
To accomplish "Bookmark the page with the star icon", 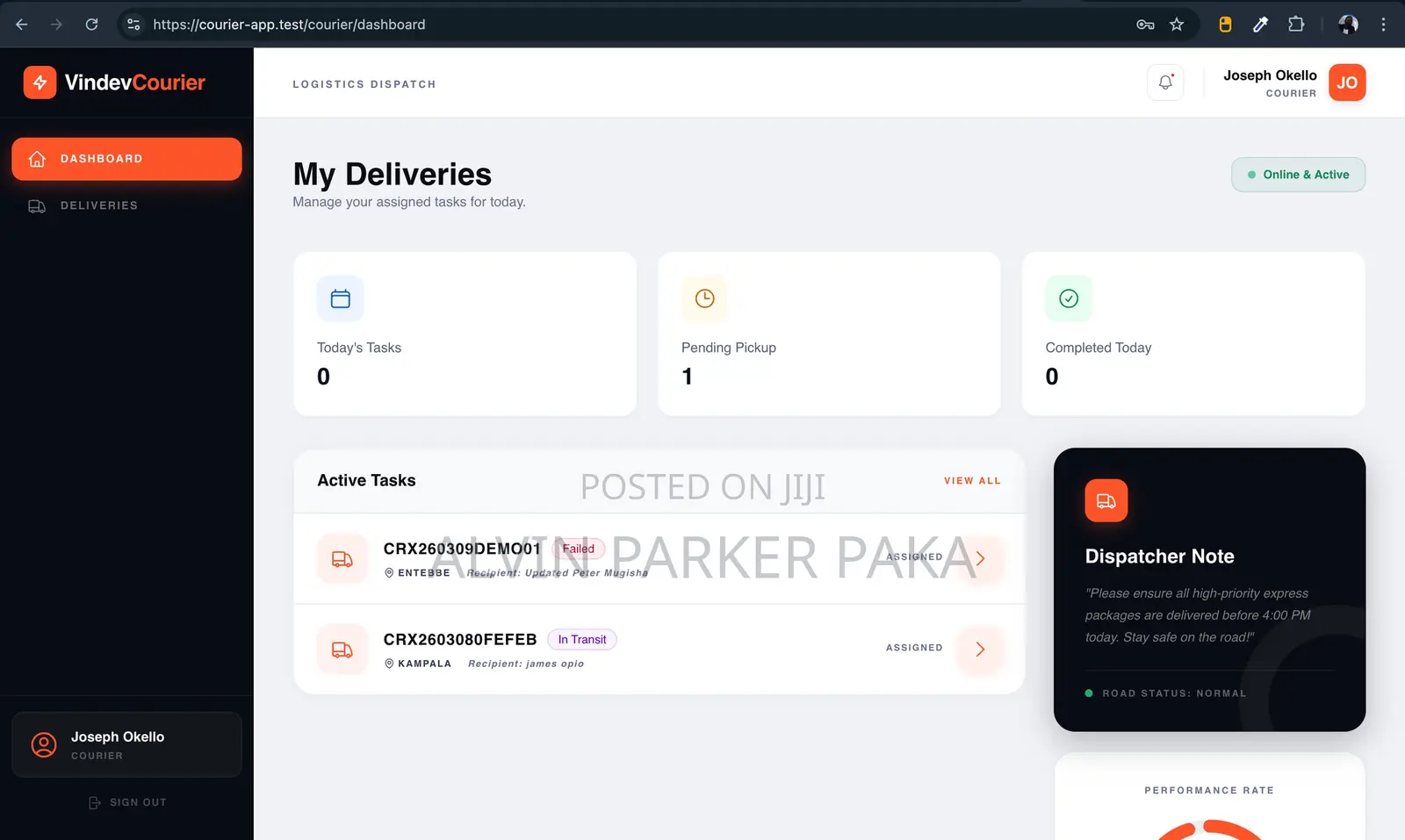I will click(1177, 25).
